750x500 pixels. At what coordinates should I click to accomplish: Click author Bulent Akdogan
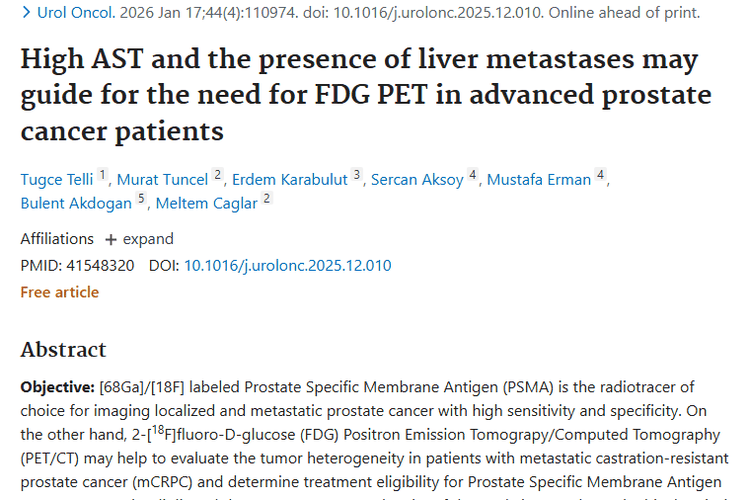(76, 203)
